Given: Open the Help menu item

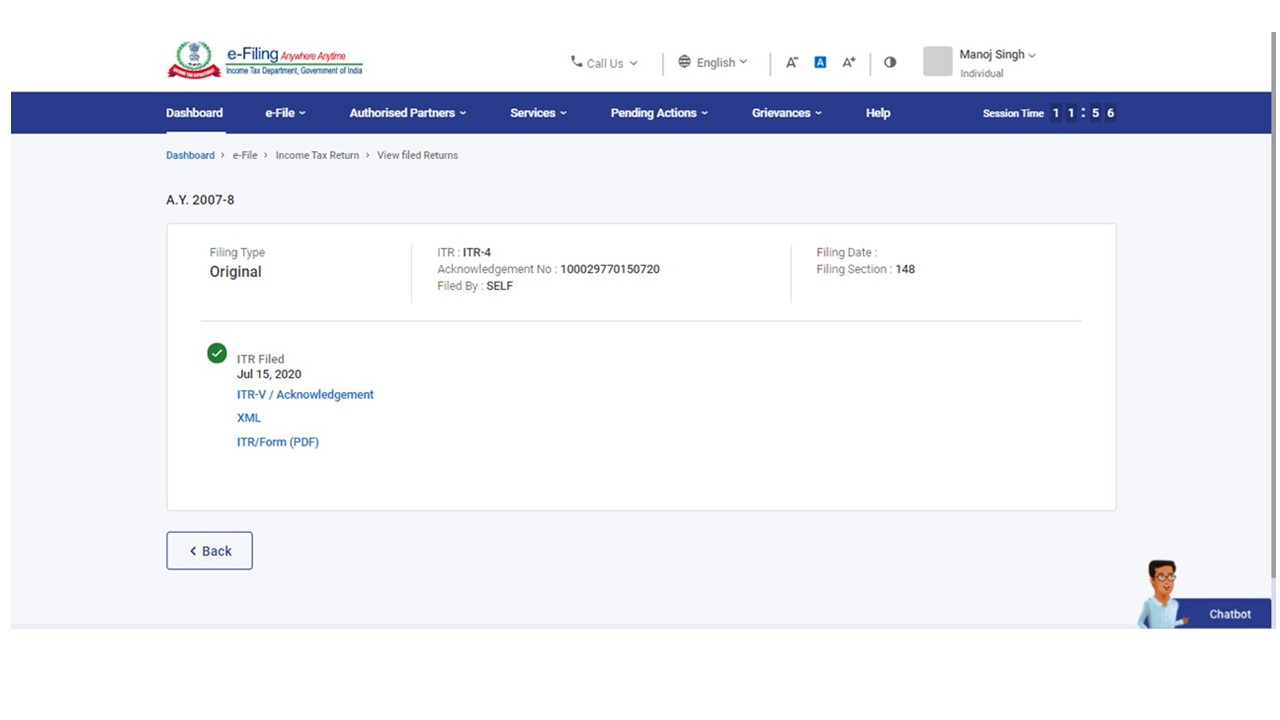Looking at the screenshot, I should [877, 113].
